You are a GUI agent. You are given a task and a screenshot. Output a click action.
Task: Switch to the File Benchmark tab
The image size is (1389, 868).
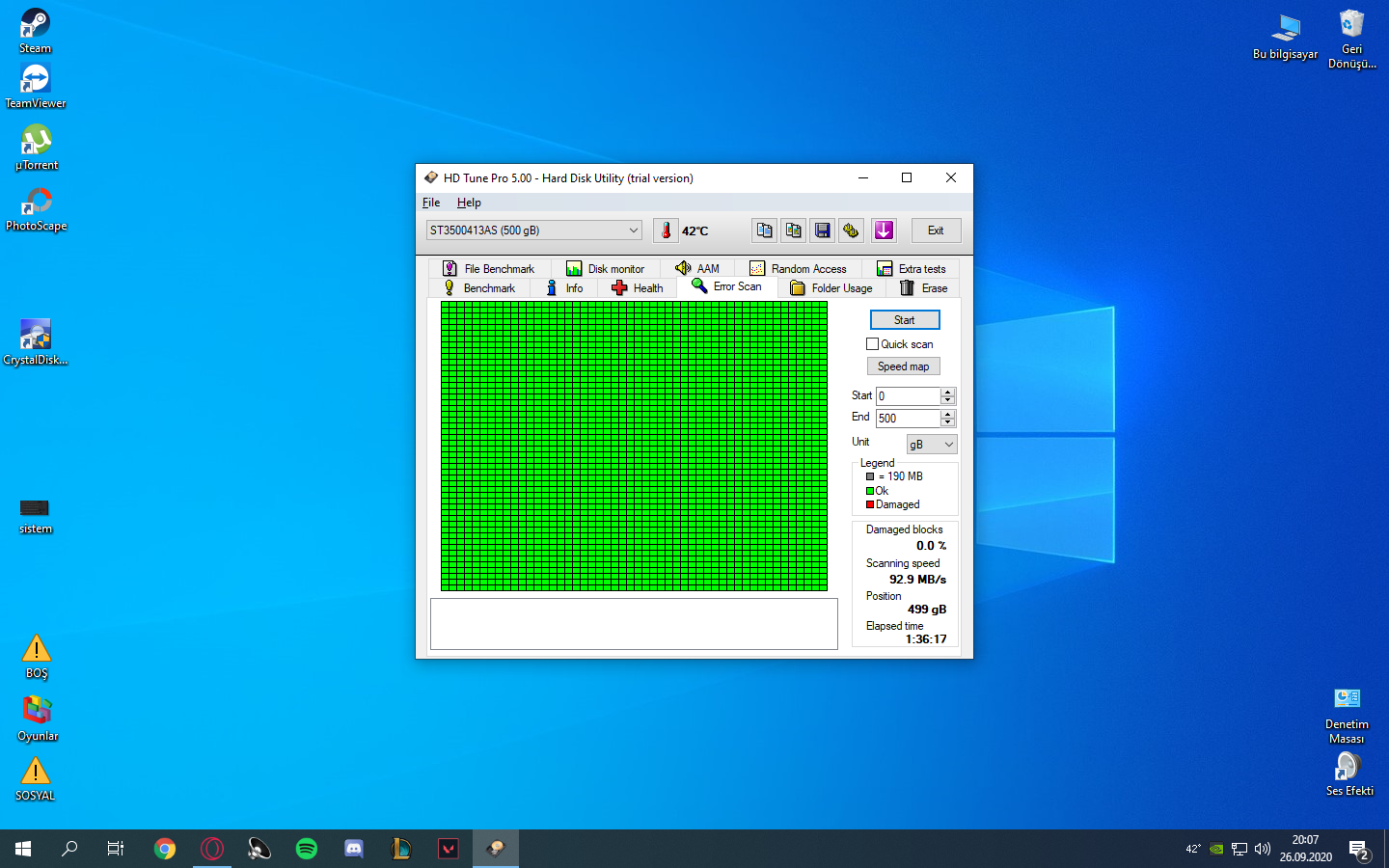[x=488, y=268]
